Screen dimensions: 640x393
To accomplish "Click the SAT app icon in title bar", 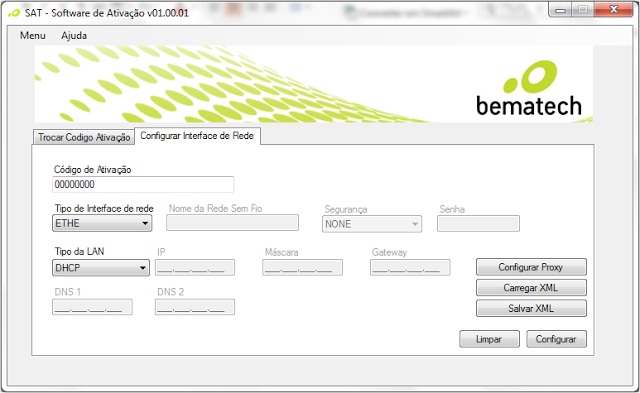I will point(14,13).
